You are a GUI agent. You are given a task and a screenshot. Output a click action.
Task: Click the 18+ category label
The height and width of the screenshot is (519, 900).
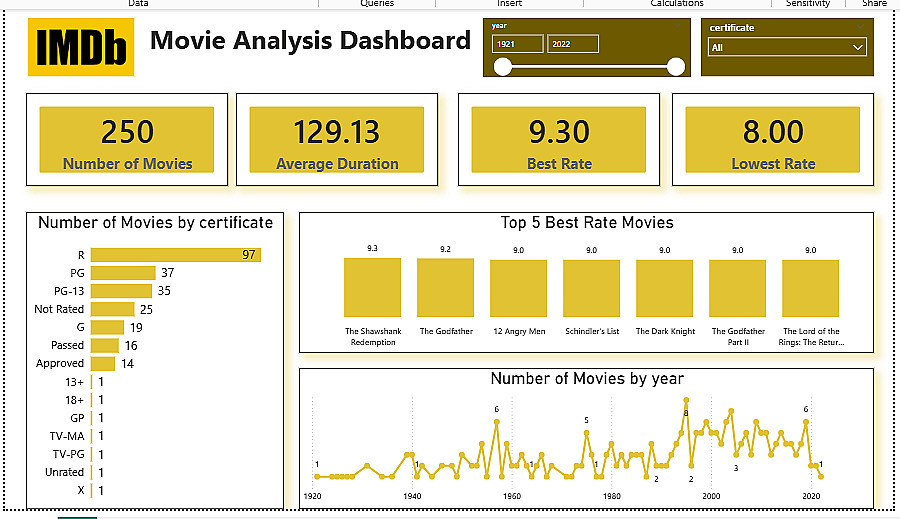tap(75, 400)
